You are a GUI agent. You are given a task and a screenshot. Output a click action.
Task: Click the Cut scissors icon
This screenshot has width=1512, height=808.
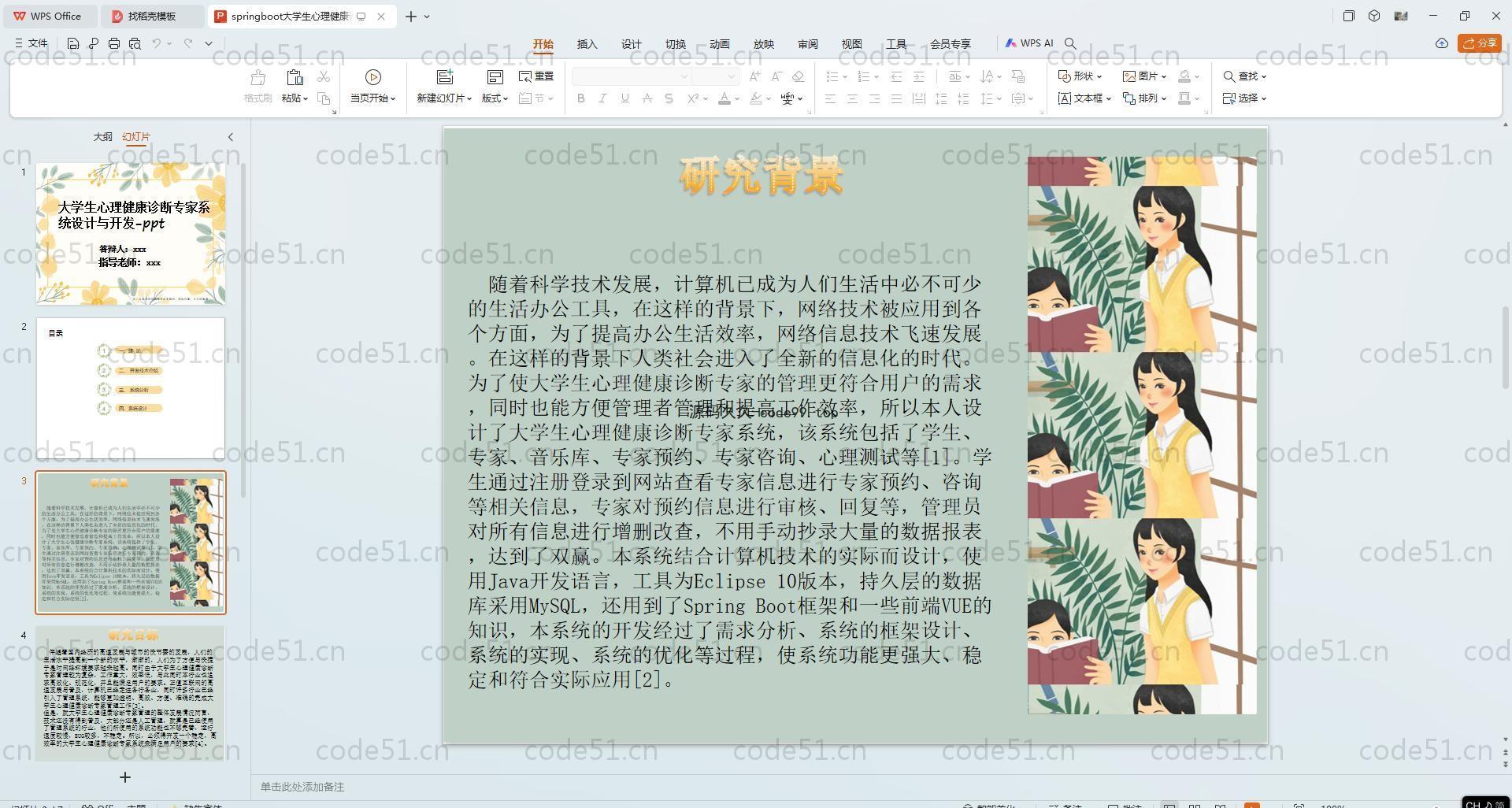(x=324, y=76)
